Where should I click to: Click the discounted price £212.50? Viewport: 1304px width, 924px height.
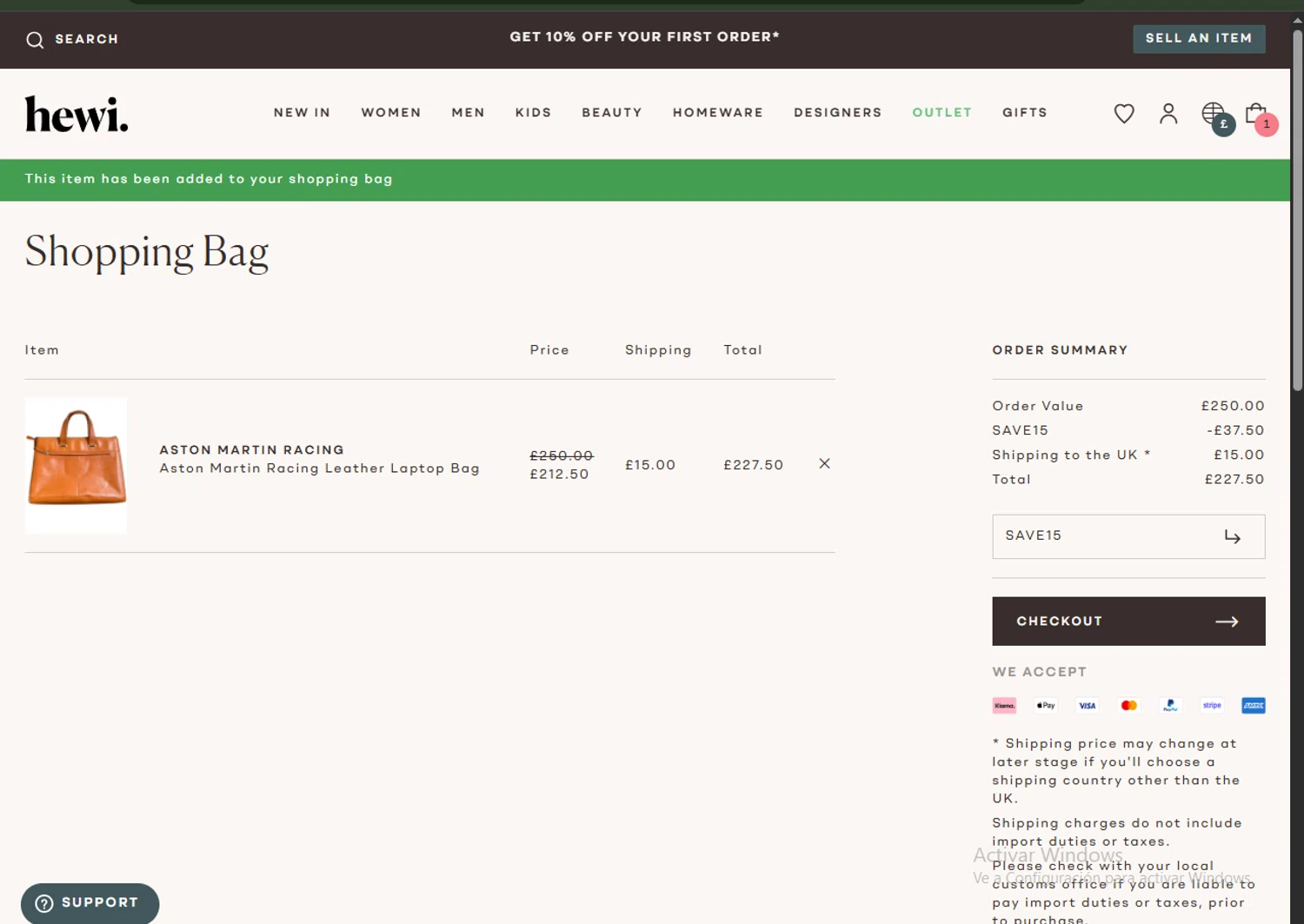click(559, 475)
